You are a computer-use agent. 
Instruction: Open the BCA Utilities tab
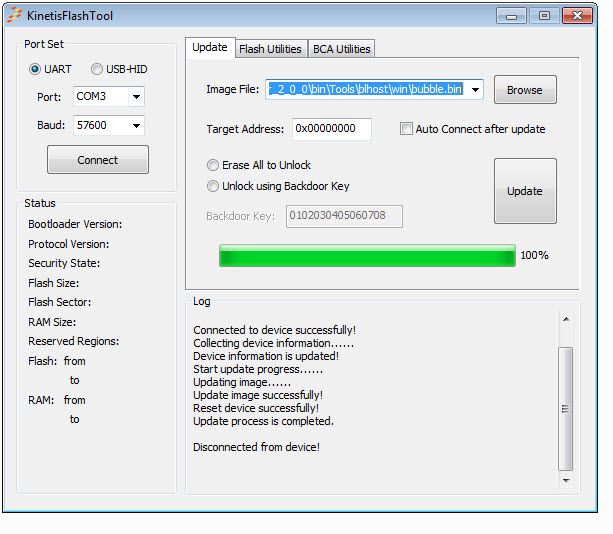tap(342, 49)
